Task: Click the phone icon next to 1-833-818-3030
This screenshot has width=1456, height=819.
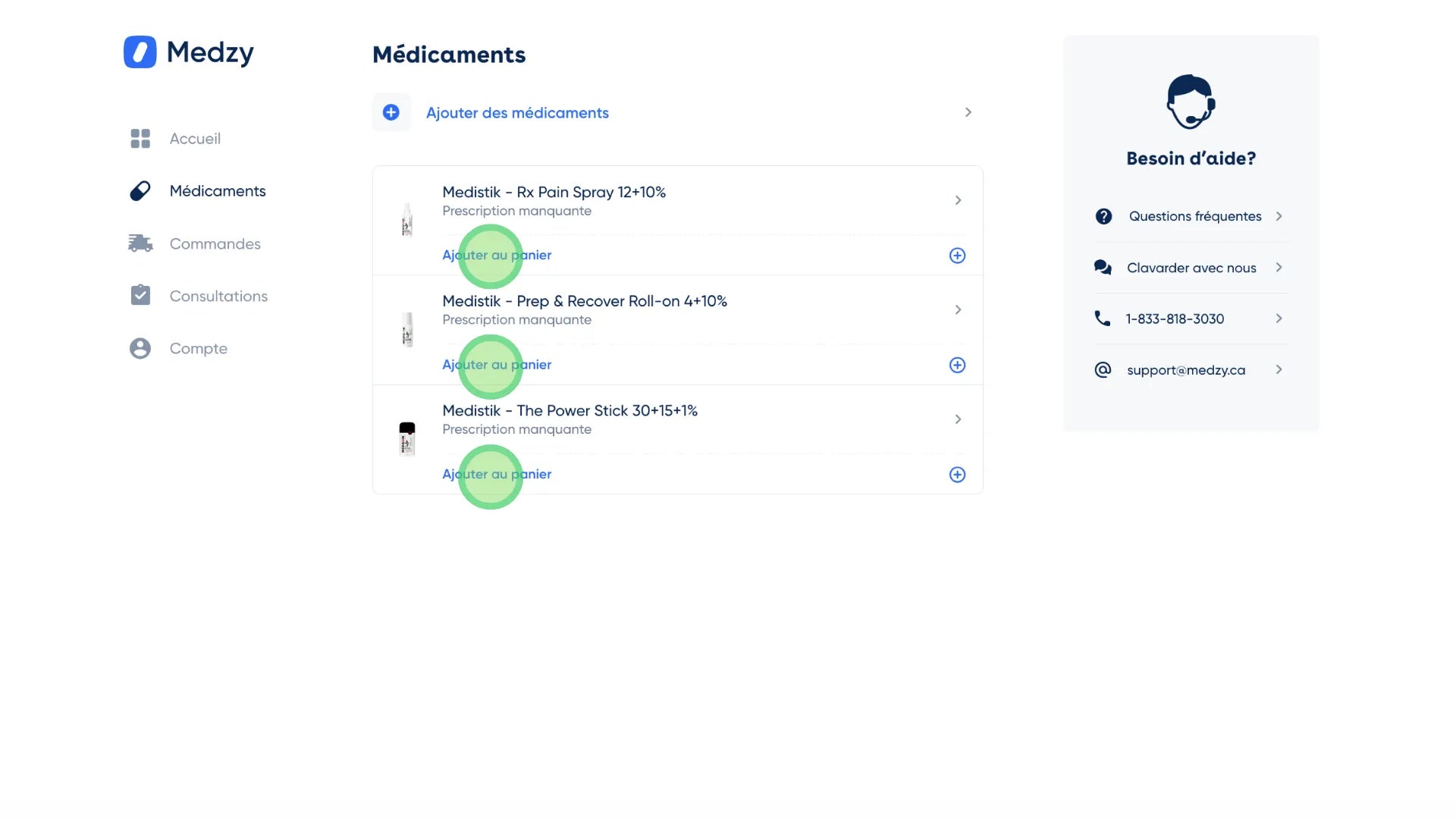Action: 1103,318
